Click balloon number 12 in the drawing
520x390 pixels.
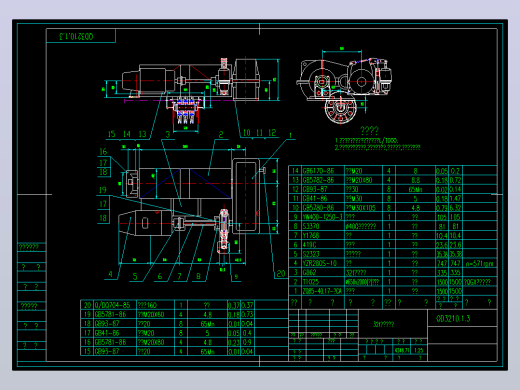(272, 133)
